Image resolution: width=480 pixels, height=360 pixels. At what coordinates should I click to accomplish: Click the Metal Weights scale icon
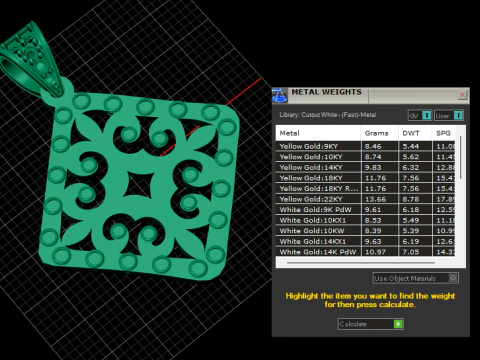click(x=279, y=95)
